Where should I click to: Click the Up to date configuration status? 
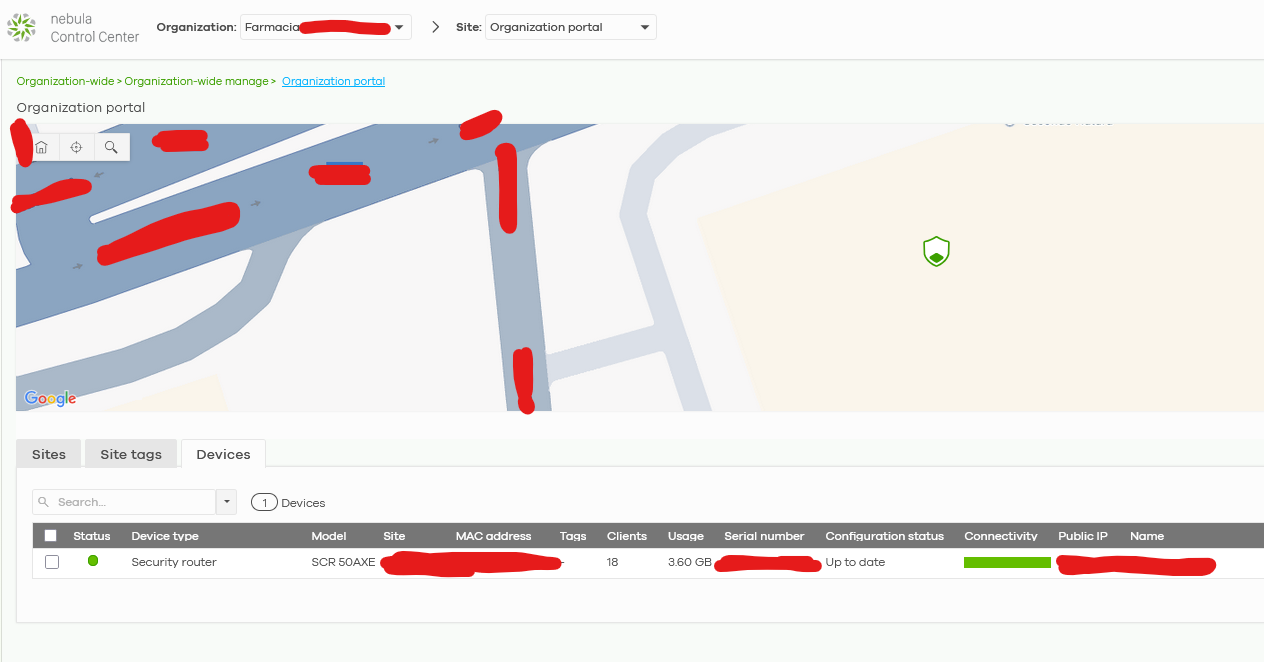pyautogui.click(x=855, y=562)
